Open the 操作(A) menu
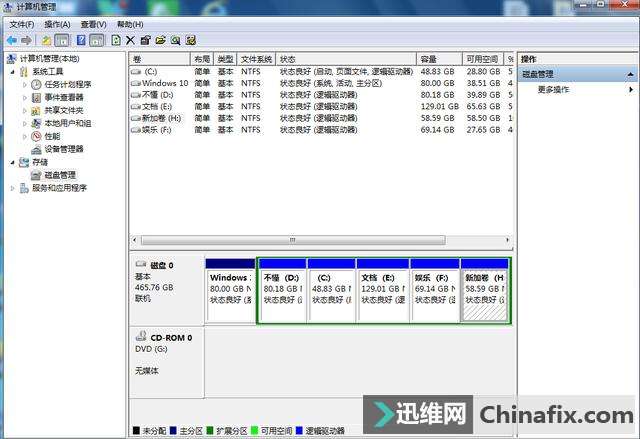Image resolution: width=640 pixels, height=439 pixels. (x=57, y=24)
